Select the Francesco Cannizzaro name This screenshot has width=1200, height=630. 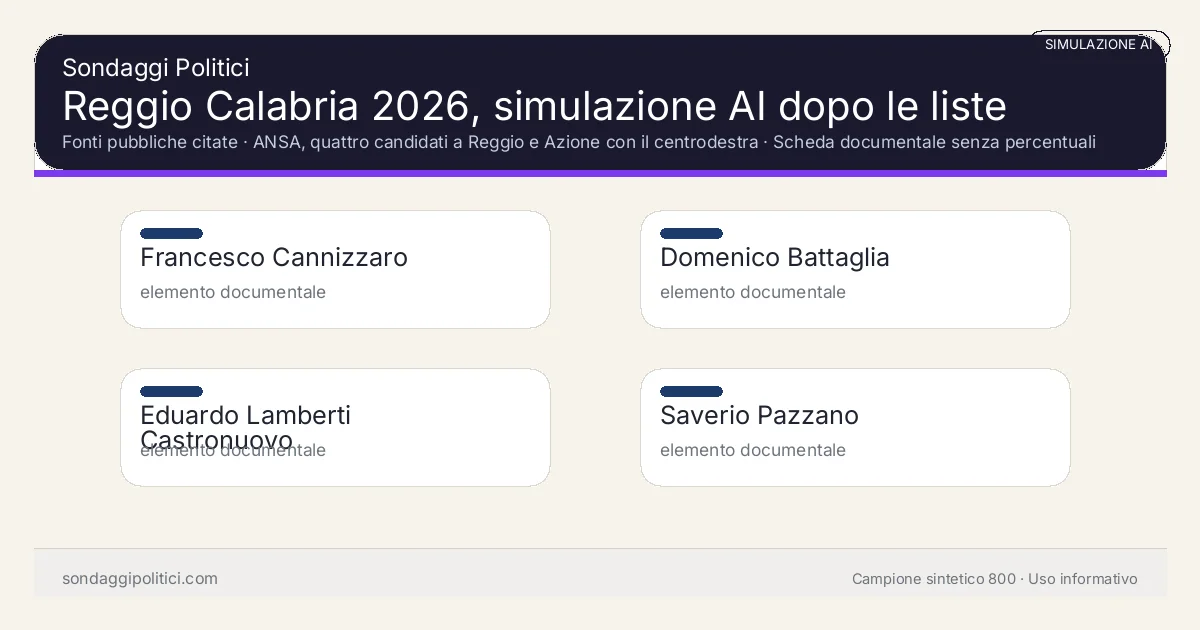[x=273, y=258]
